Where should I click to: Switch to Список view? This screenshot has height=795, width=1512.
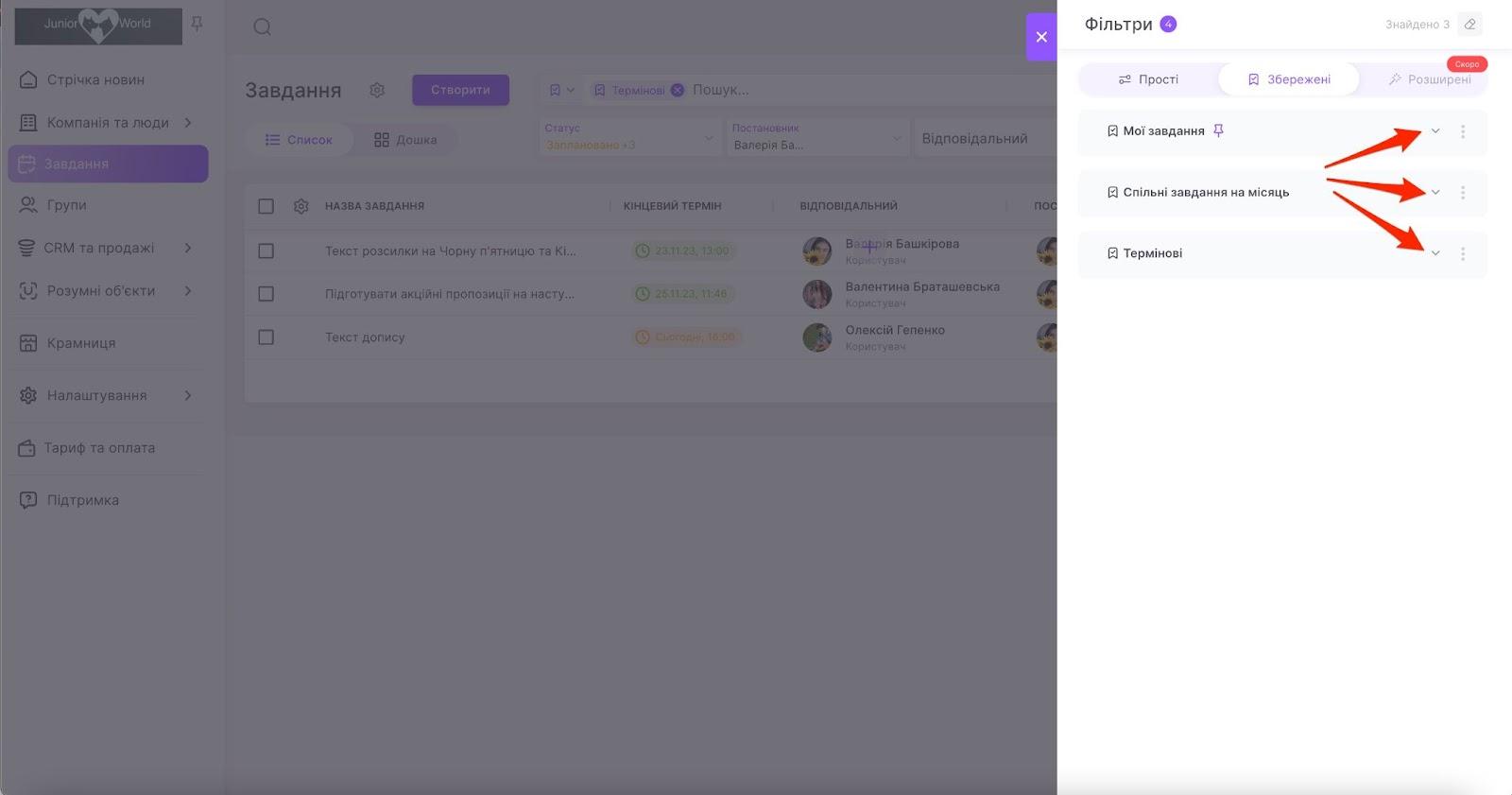pyautogui.click(x=299, y=140)
